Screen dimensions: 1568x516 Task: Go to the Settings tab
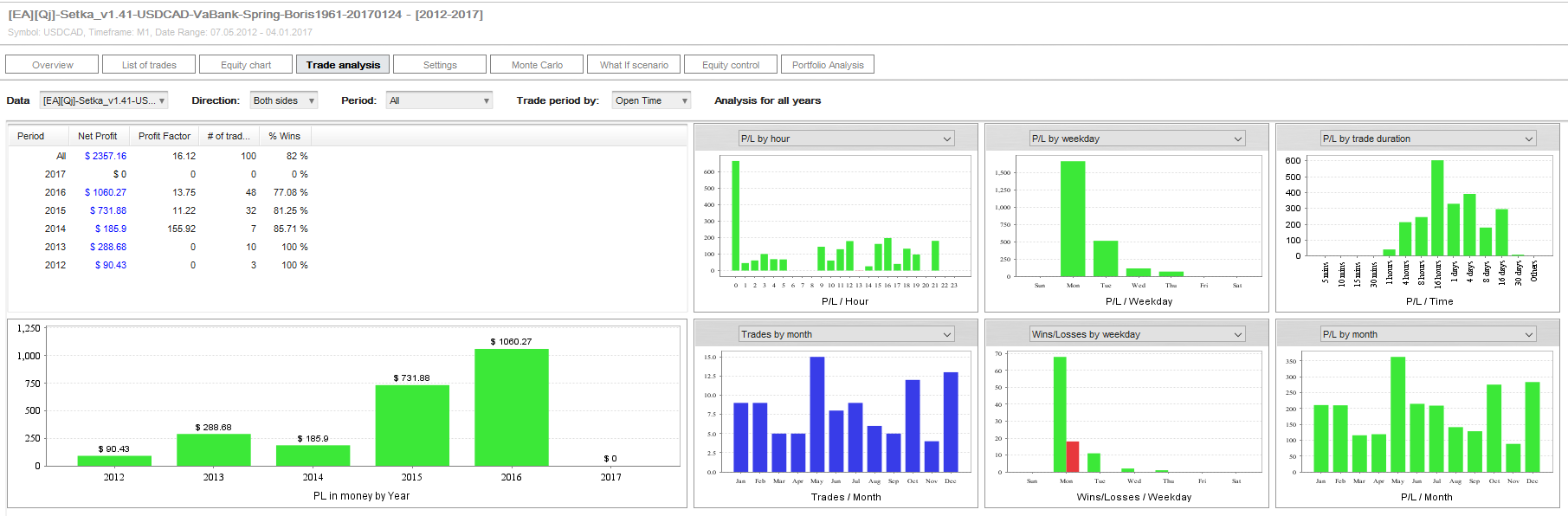point(440,65)
